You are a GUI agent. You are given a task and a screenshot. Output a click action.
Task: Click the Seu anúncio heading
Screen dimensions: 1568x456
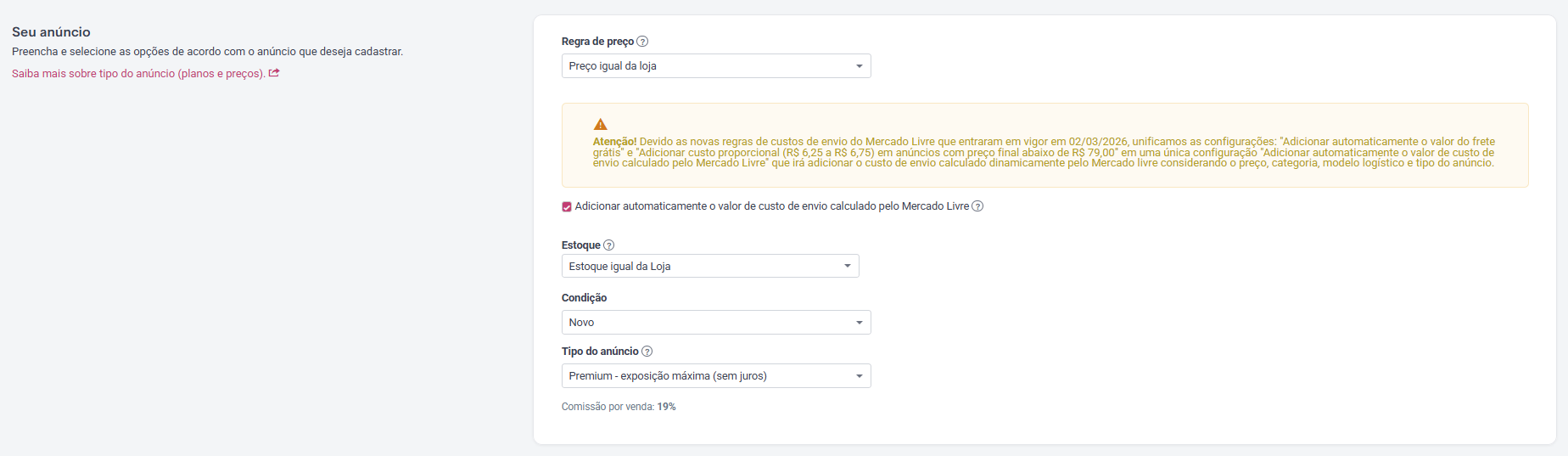pyautogui.click(x=51, y=32)
